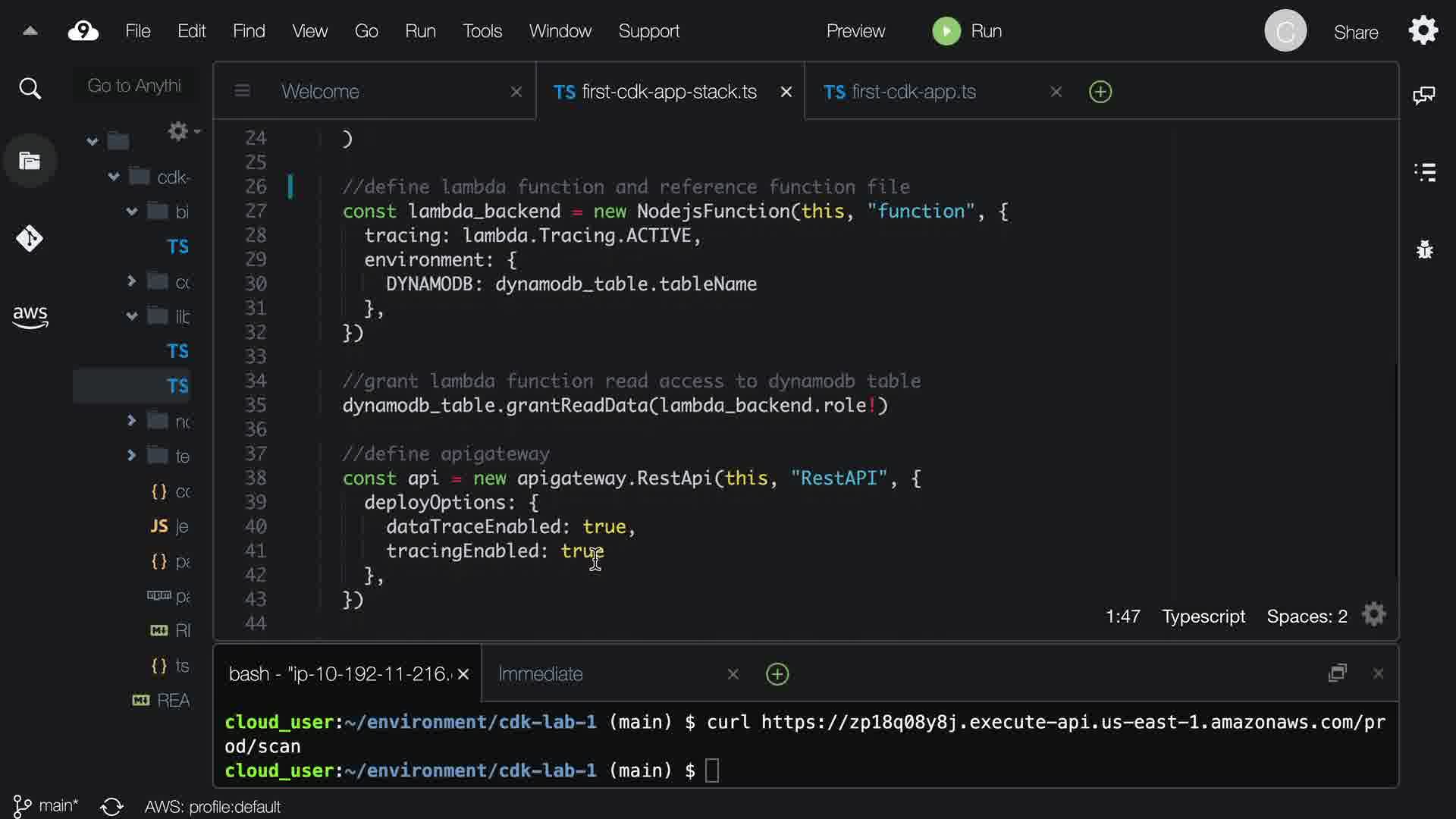Viewport: 1456px width, 819px height.
Task: Click the Share button
Action: 1356,32
